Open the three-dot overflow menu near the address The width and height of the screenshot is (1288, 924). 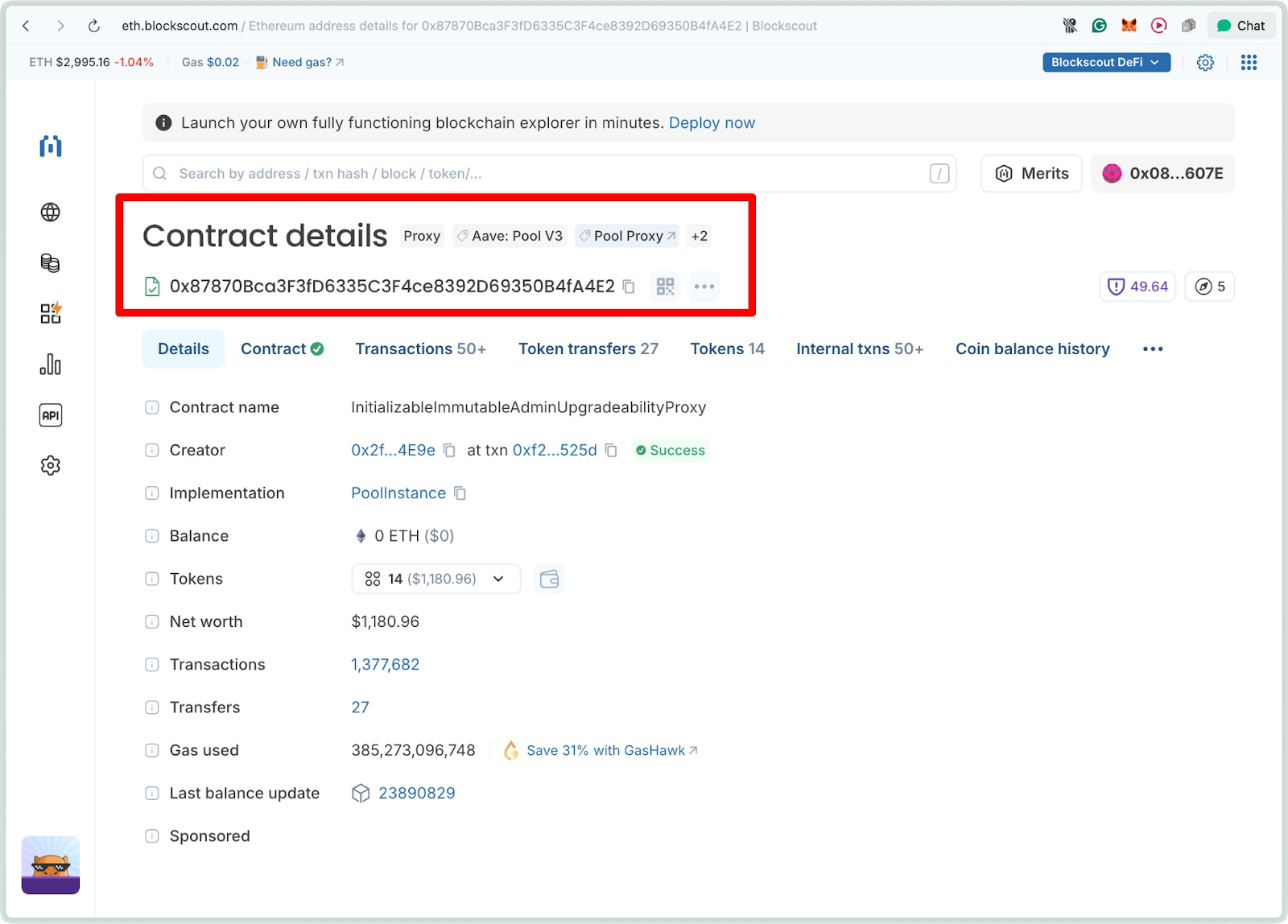point(704,287)
